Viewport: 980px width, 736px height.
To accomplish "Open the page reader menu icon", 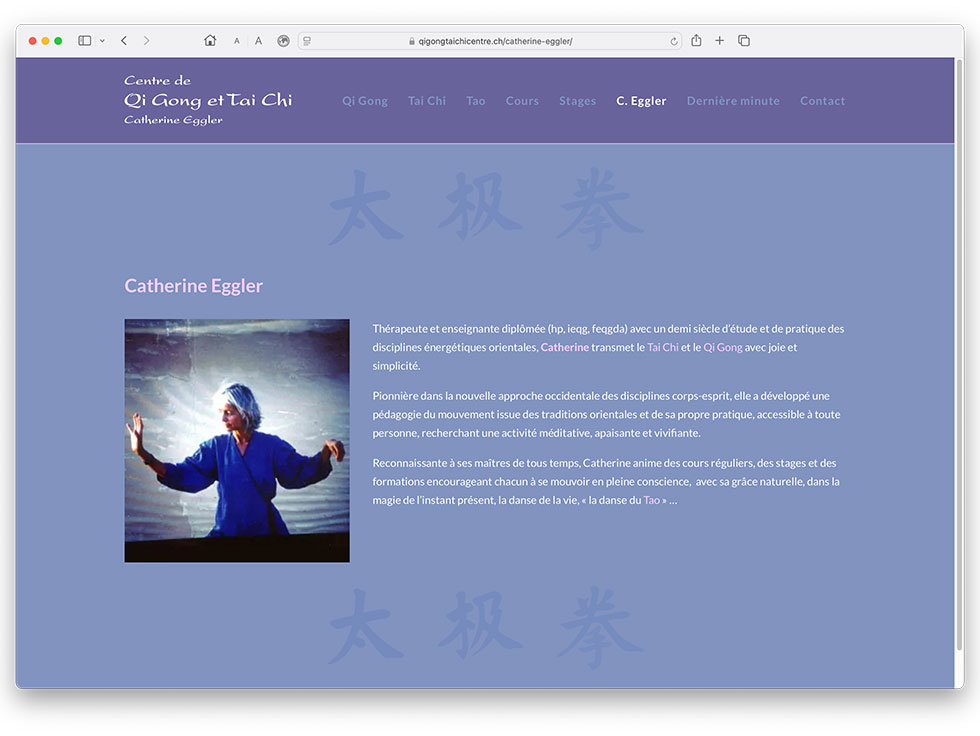I will (x=307, y=41).
